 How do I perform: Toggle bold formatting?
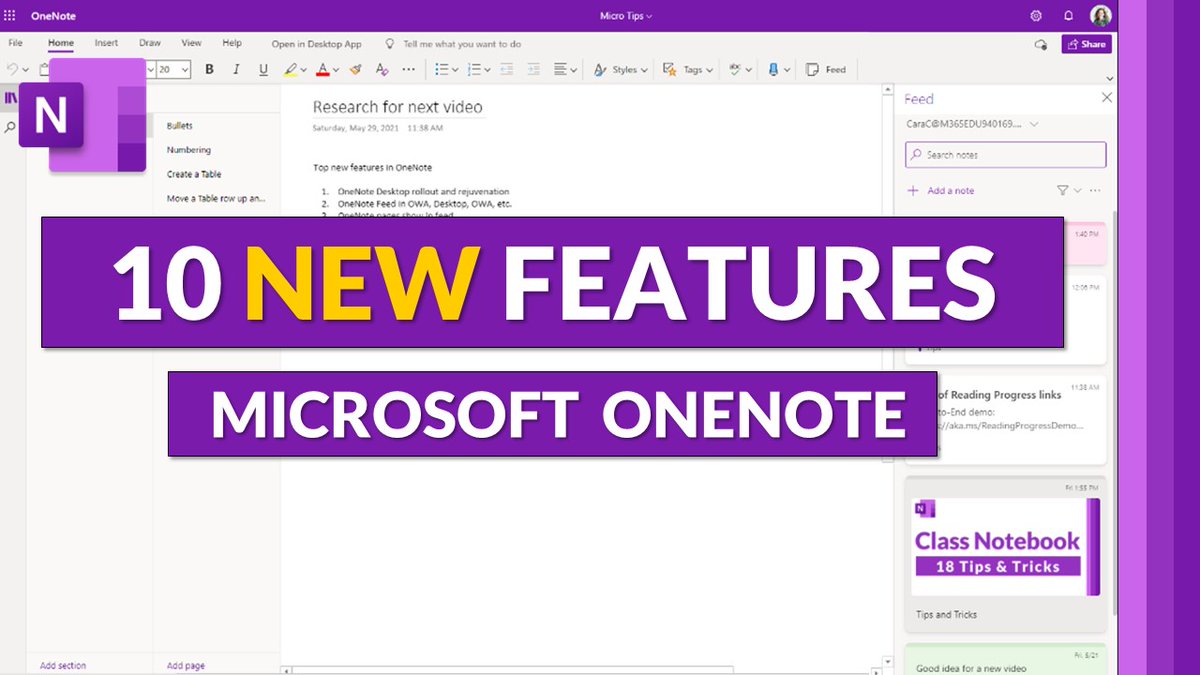click(x=209, y=69)
